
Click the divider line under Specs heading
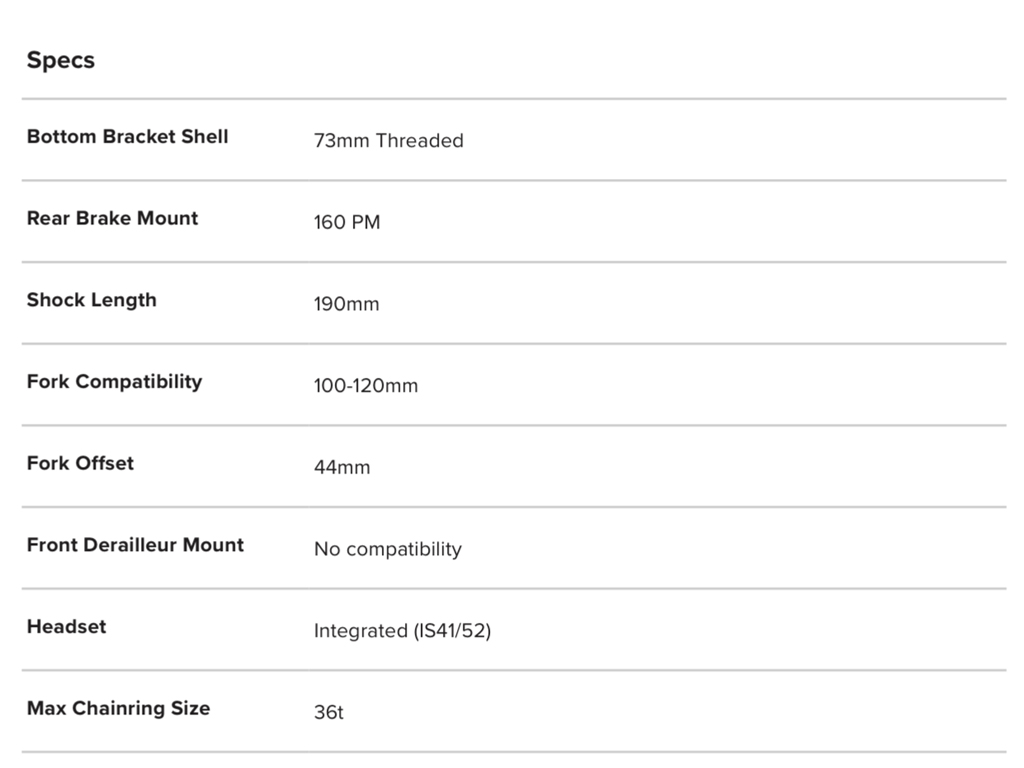(x=514, y=99)
